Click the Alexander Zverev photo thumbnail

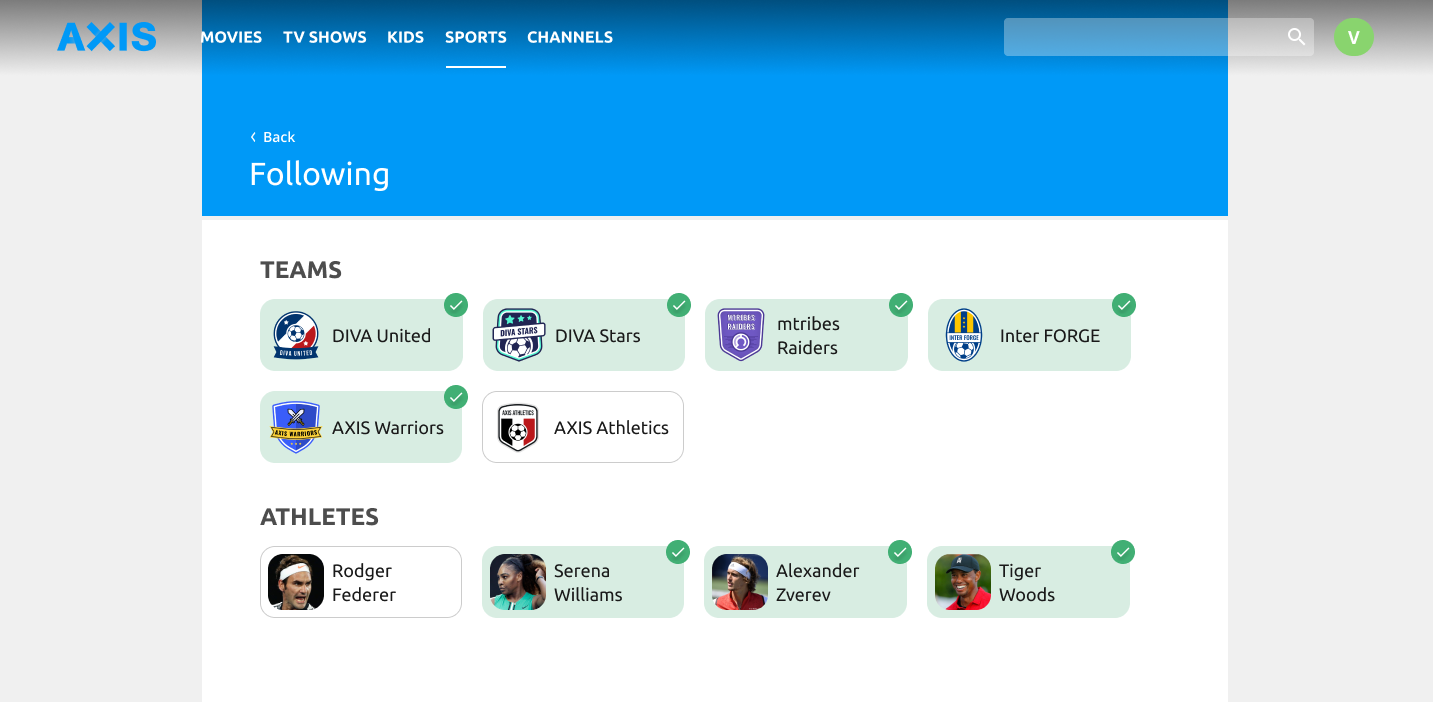740,582
